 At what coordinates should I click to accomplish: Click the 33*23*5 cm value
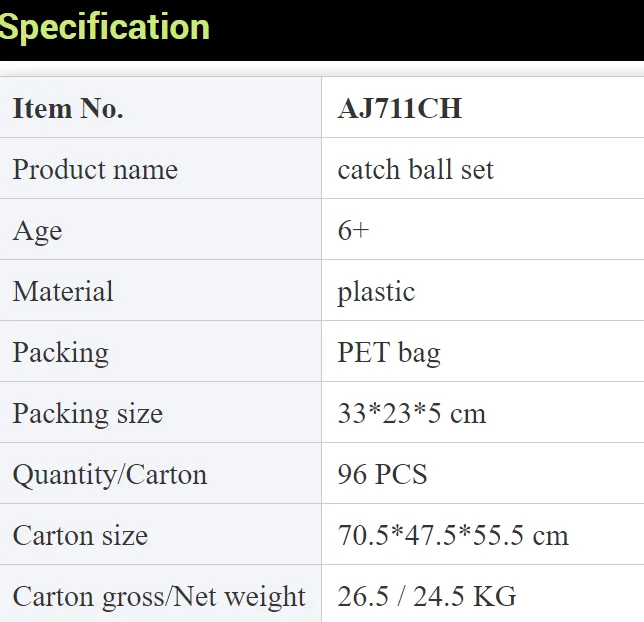411,413
